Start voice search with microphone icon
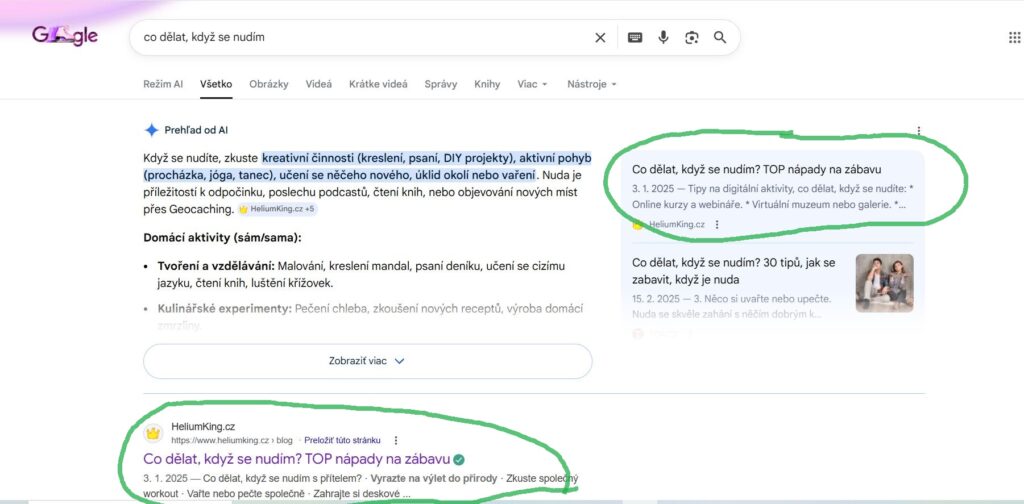Viewport: 1024px width, 504px height. [664, 37]
